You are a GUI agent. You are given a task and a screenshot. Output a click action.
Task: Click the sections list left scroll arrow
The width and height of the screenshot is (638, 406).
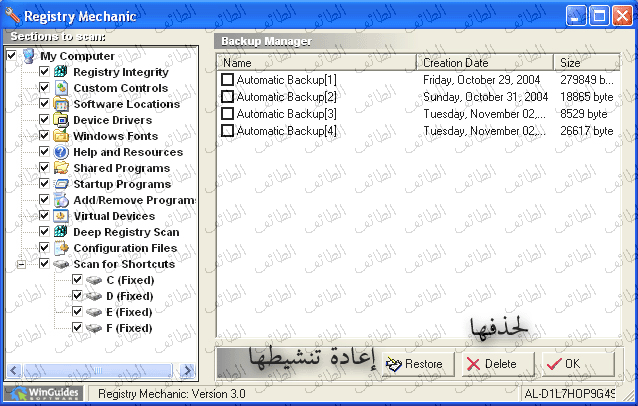[x=13, y=371]
